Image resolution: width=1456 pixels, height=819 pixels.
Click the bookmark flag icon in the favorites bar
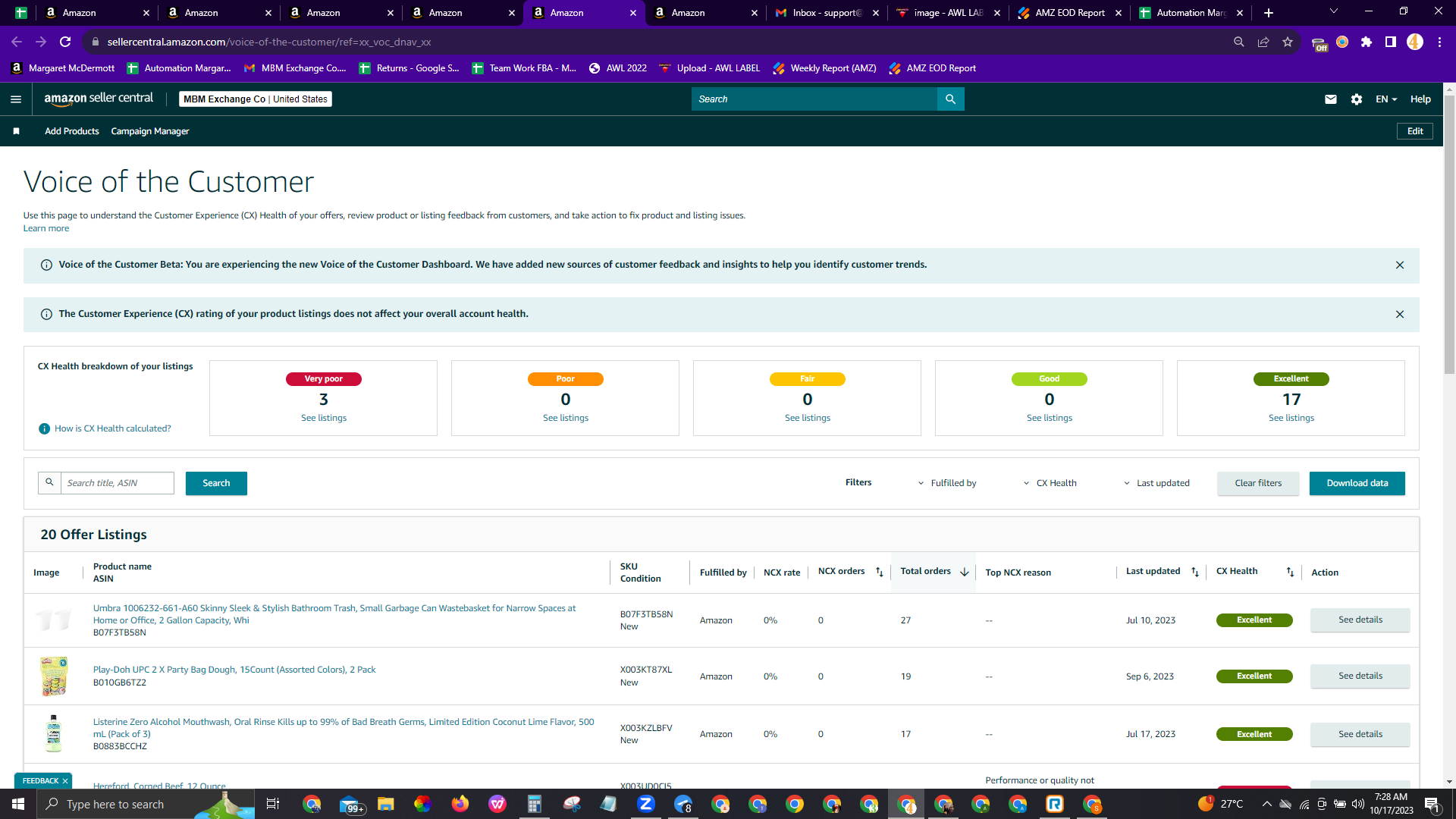coord(16,131)
